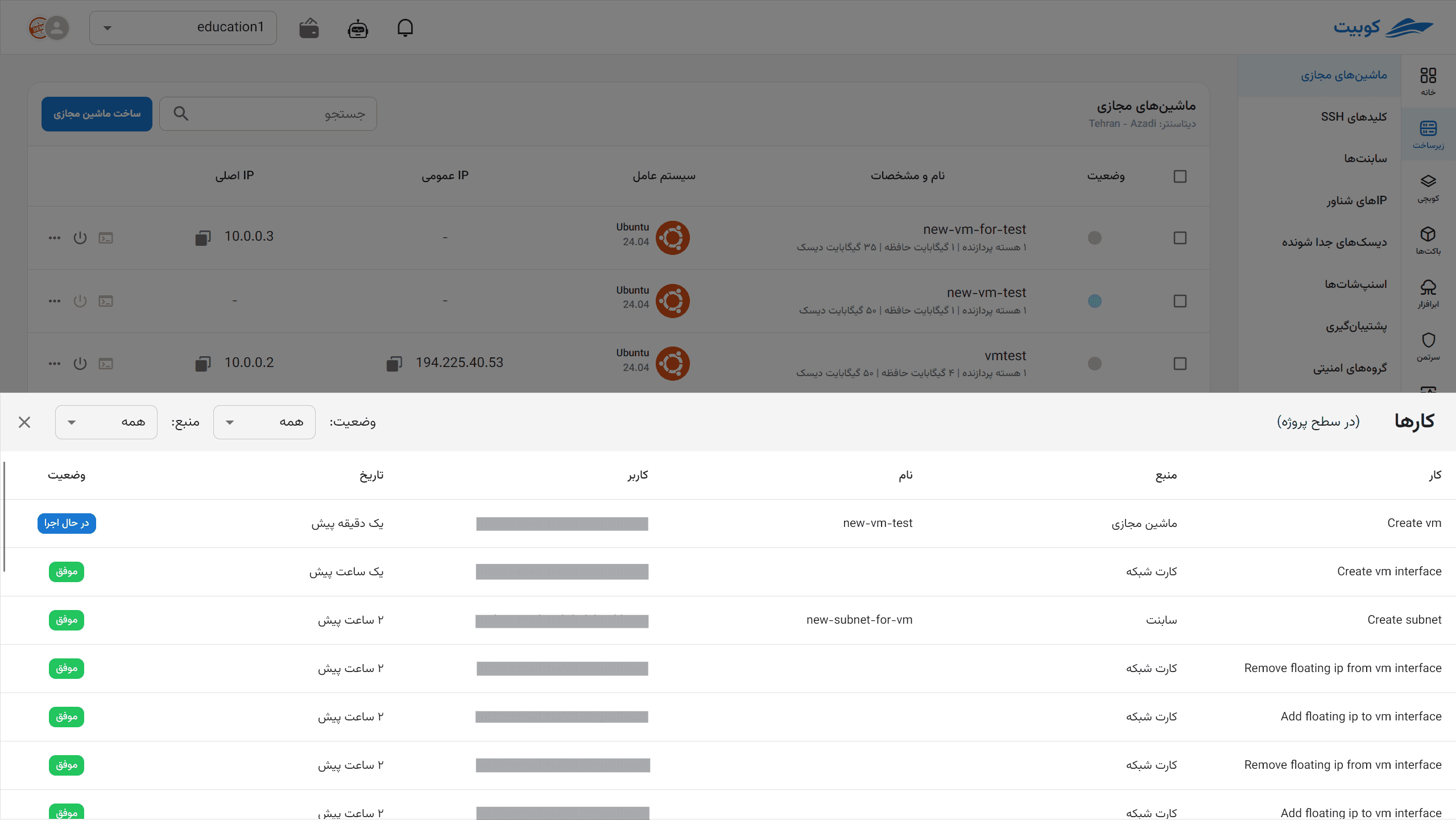Copy main IP 10.0.0.3
Image resolution: width=1456 pixels, height=820 pixels.
pyautogui.click(x=203, y=237)
